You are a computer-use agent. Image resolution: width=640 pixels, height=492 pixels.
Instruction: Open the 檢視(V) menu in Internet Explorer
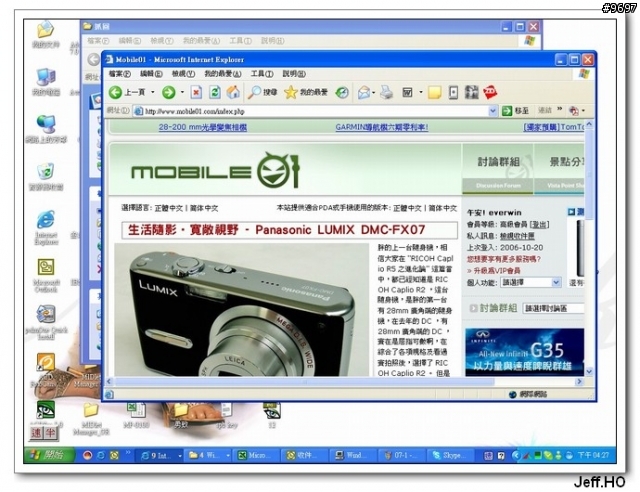point(183,74)
